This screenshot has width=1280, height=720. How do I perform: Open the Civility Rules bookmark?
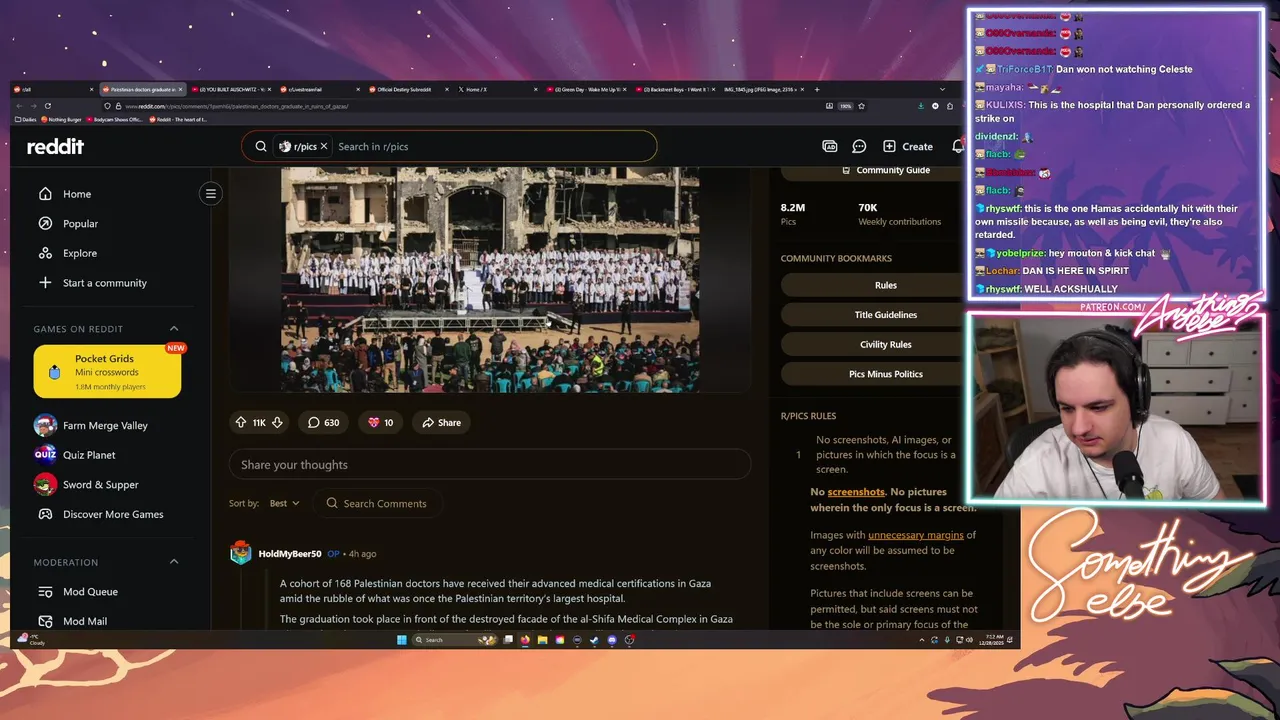[886, 344]
